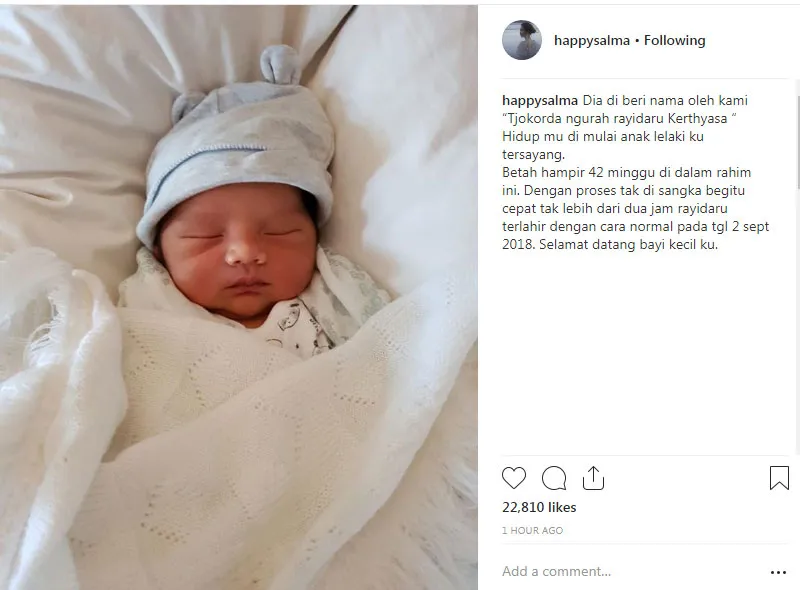The height and width of the screenshot is (590, 800).
Task: Like the post with the heart icon
Action: point(514,478)
